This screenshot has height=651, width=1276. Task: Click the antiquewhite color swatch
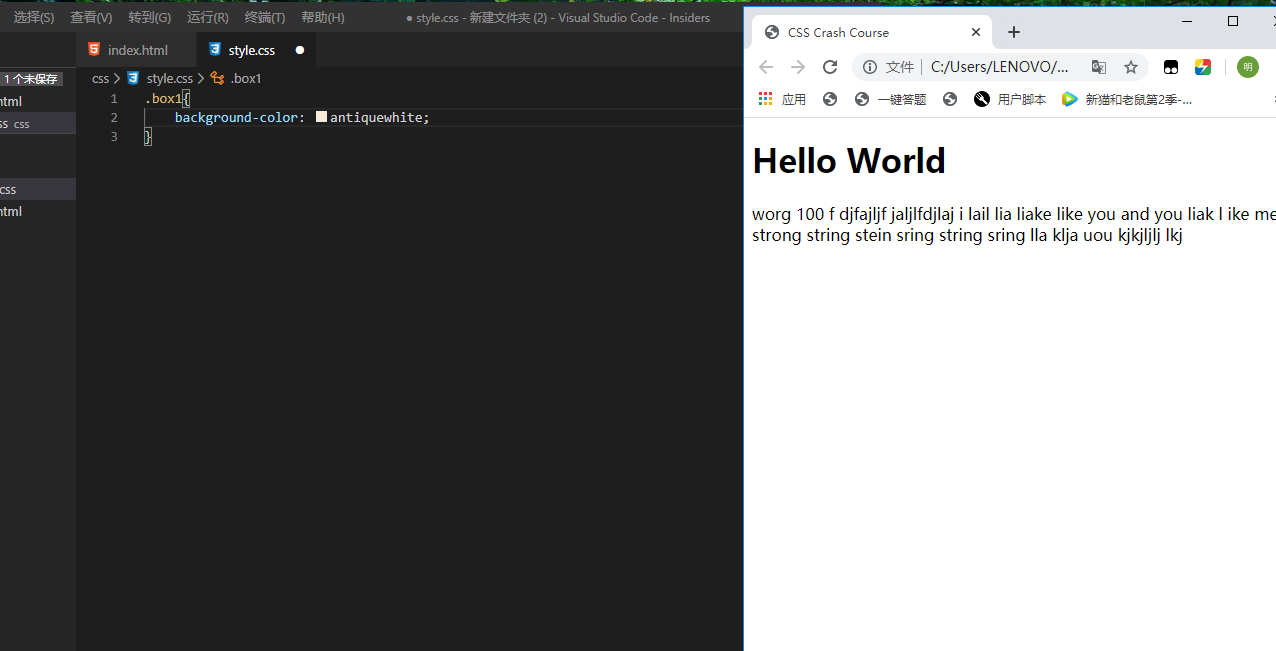[x=321, y=117]
